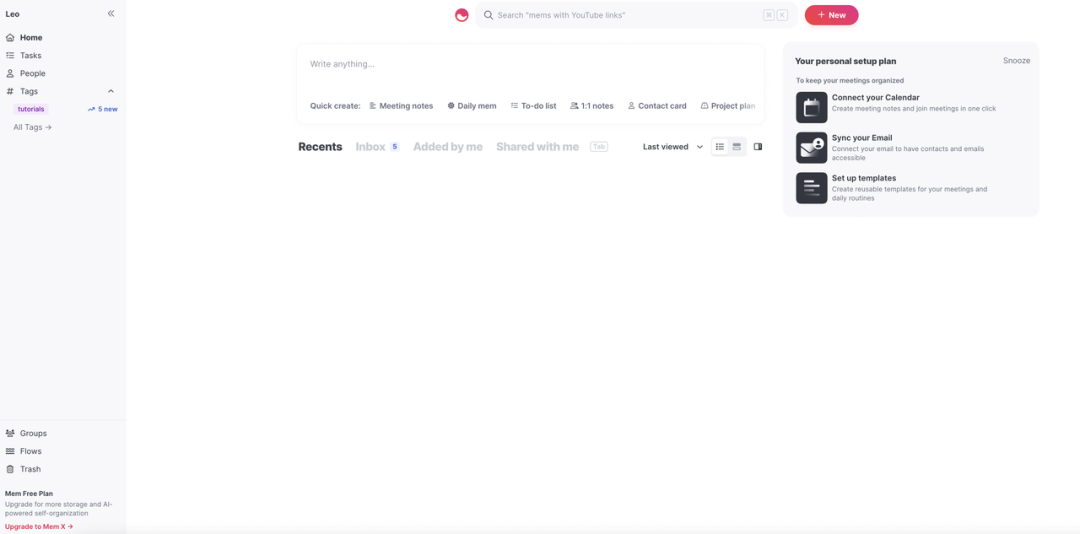This screenshot has height=534, width=1080.
Task: Click the Mem logo icon
Action: click(x=461, y=15)
